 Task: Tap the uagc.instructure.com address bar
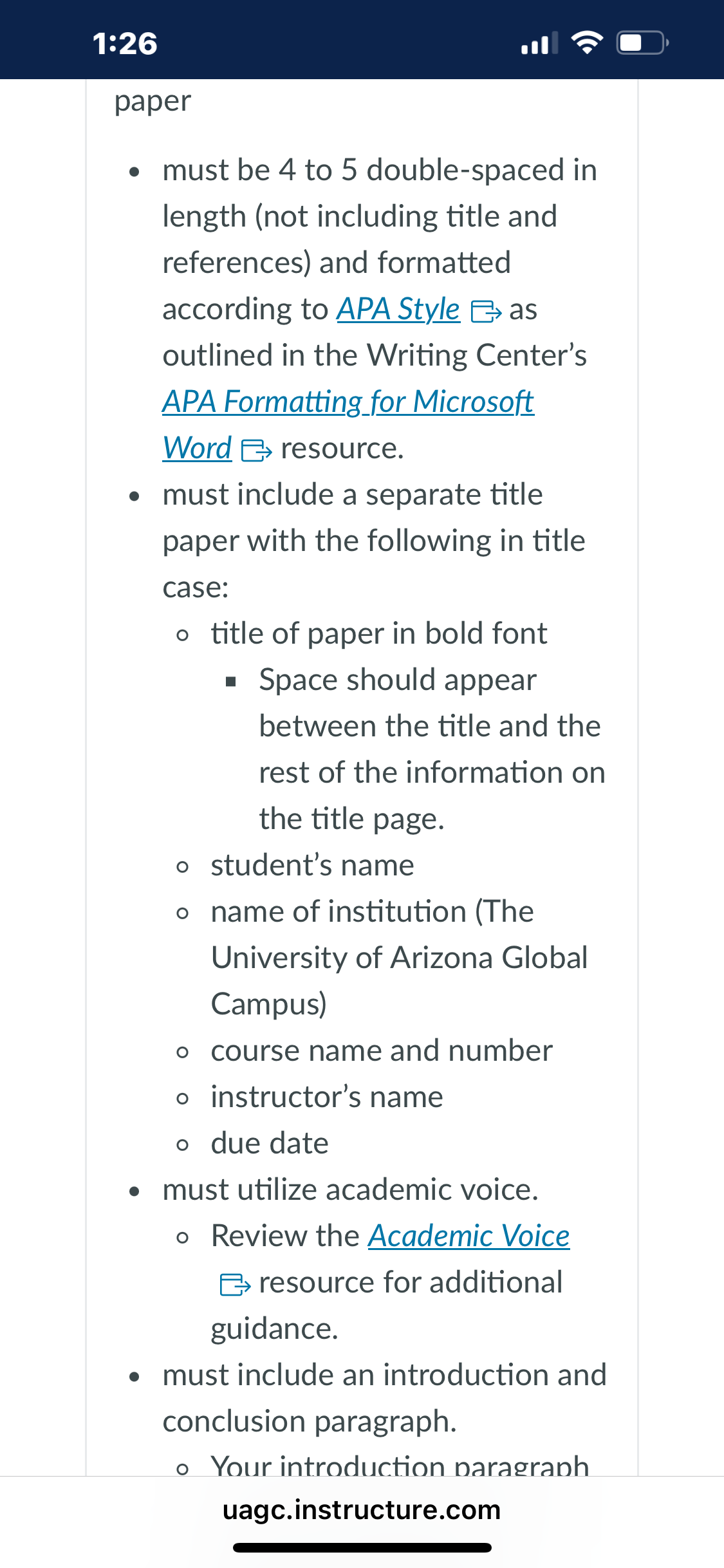(x=362, y=1509)
